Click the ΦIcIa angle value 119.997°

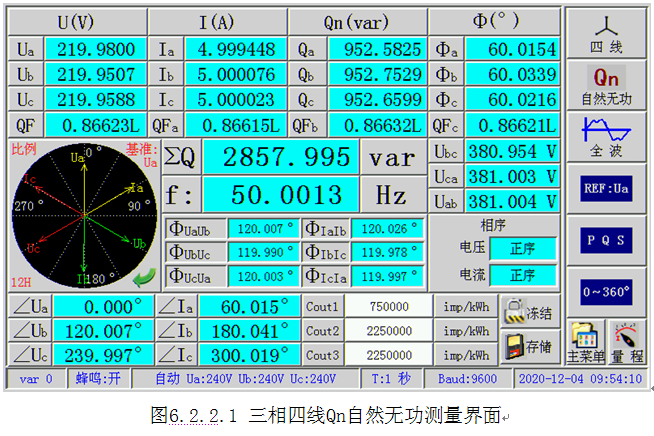(387, 276)
